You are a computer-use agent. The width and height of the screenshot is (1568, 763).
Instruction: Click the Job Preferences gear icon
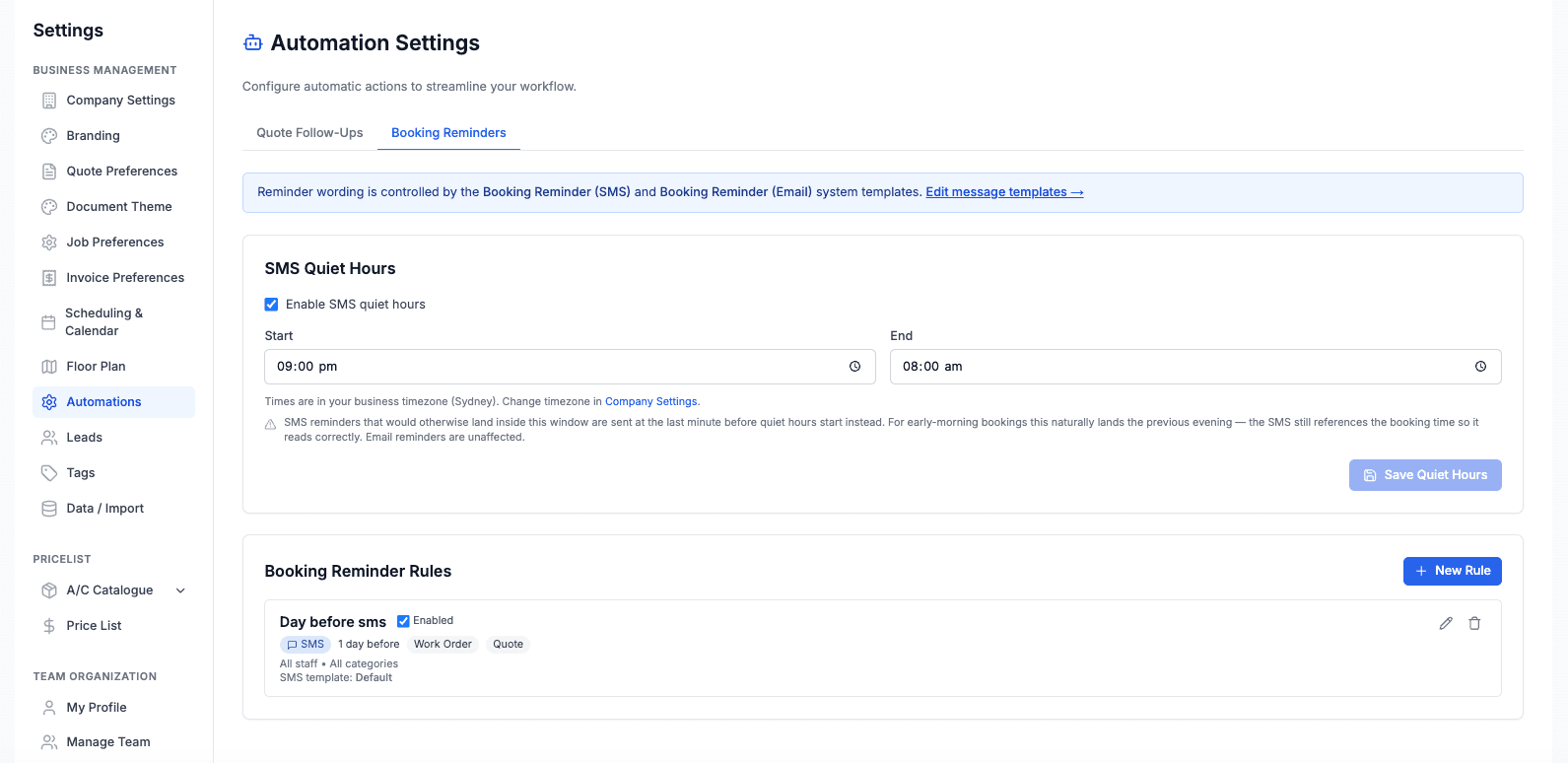tap(49, 243)
